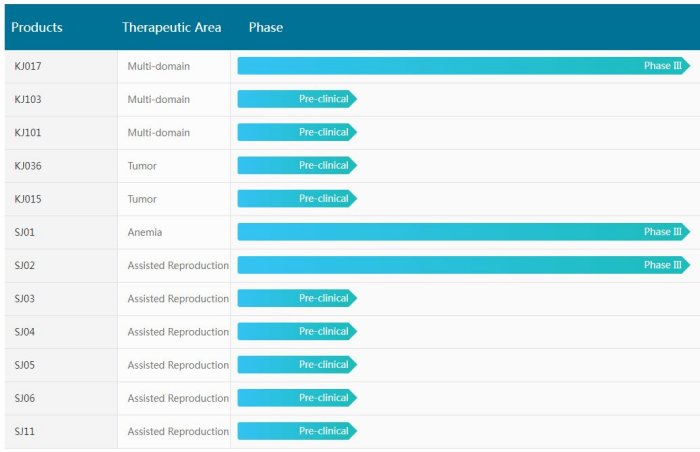The image size is (700, 452).
Task: Click the Therapeutic Area column header
Action: tap(172, 28)
